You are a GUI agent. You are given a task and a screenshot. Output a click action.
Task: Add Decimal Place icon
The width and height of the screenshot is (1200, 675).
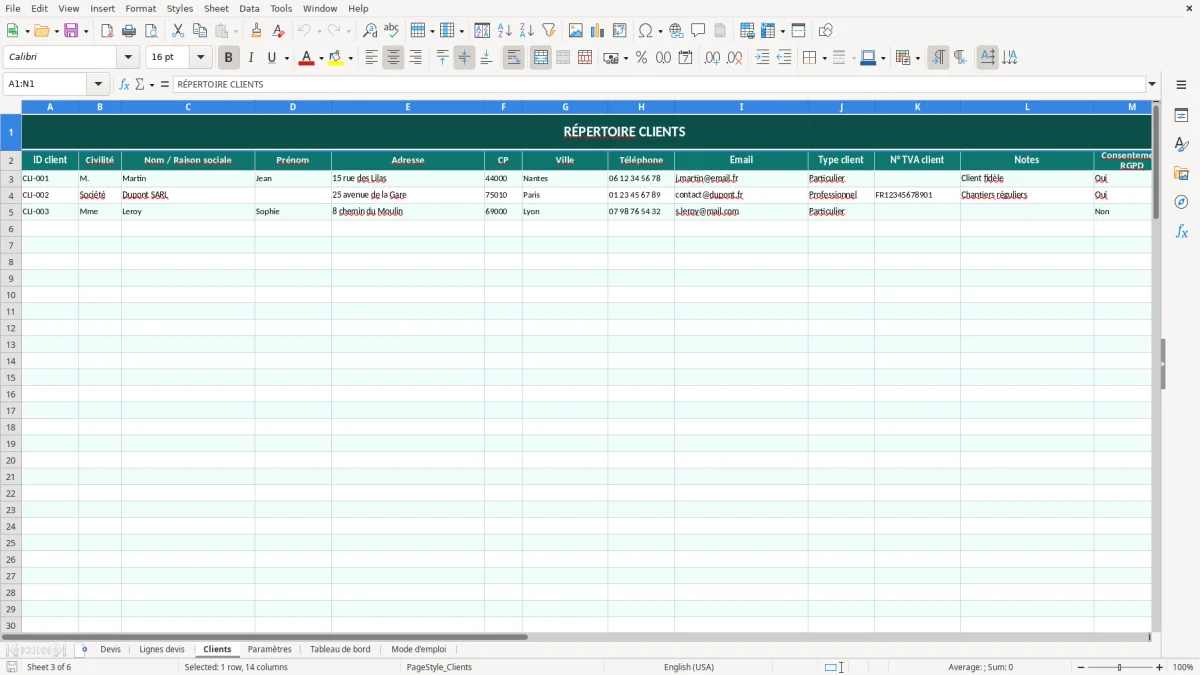click(x=712, y=58)
